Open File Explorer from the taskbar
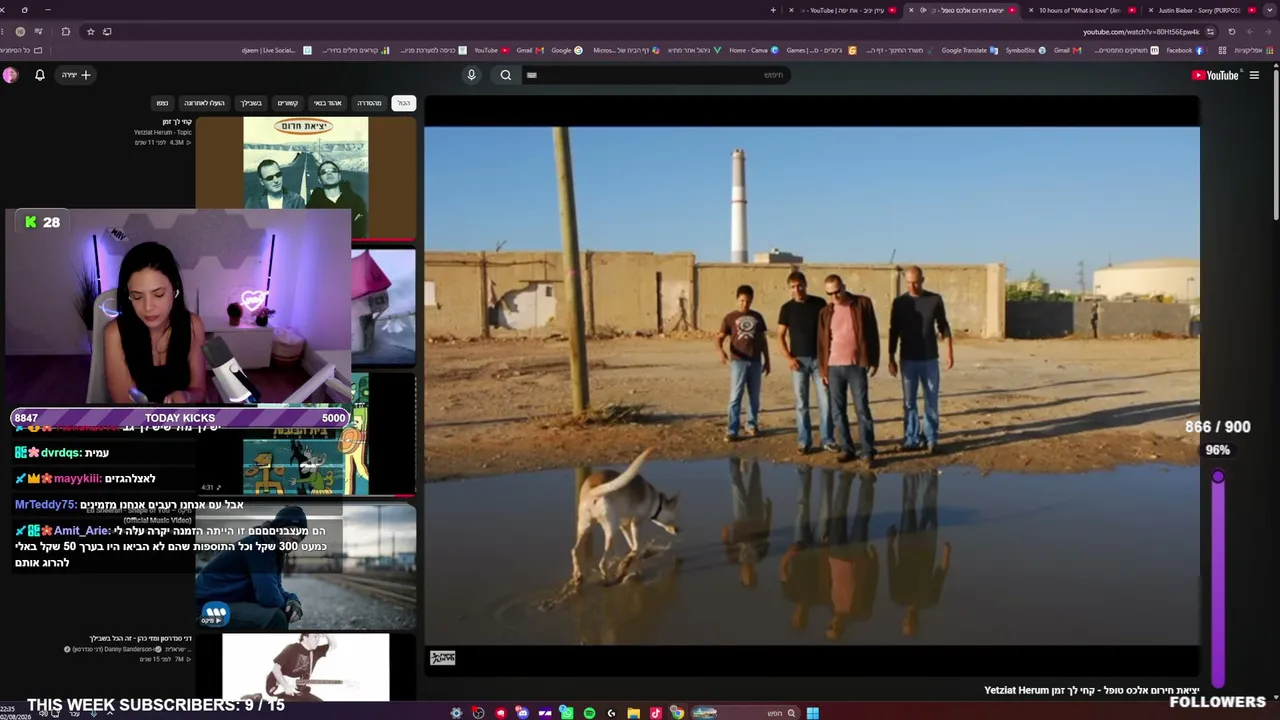 (x=633, y=713)
